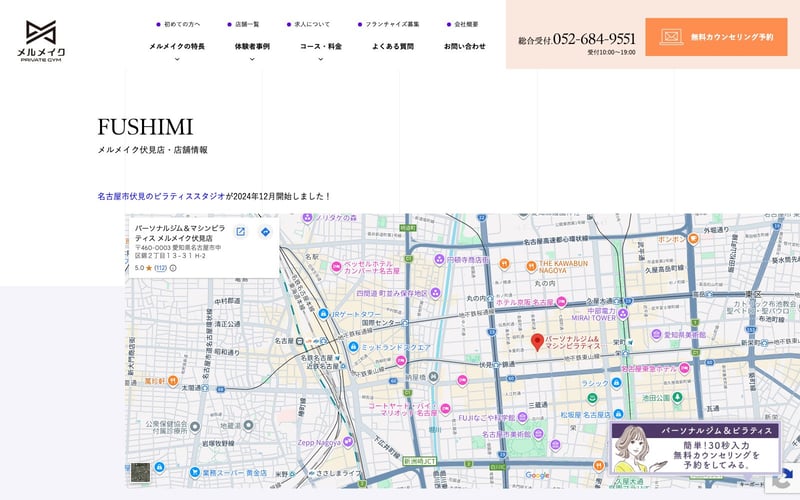
Task: Select ボンボン cafe marker
Action: coord(693,238)
